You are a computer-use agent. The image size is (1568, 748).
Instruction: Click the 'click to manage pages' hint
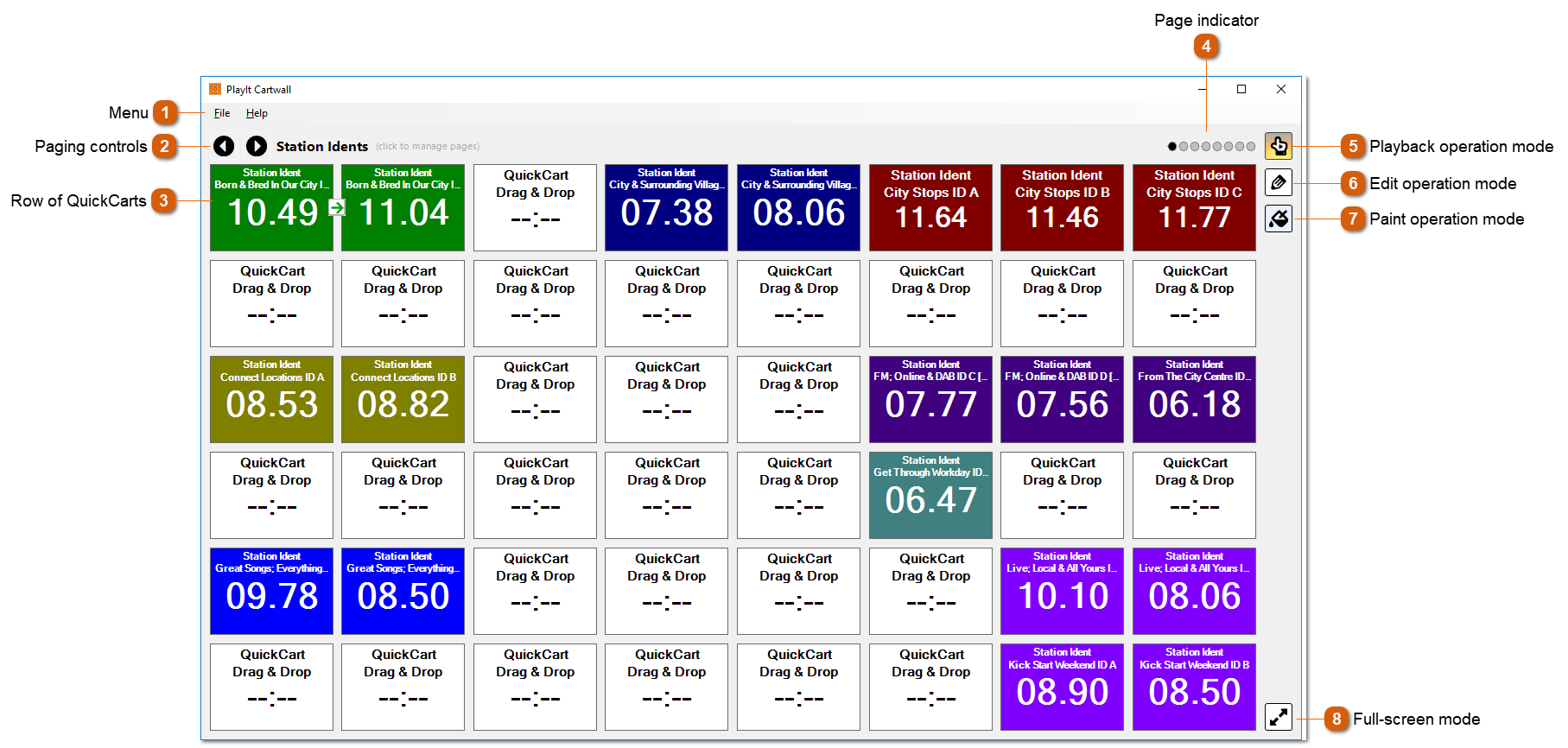(x=428, y=147)
